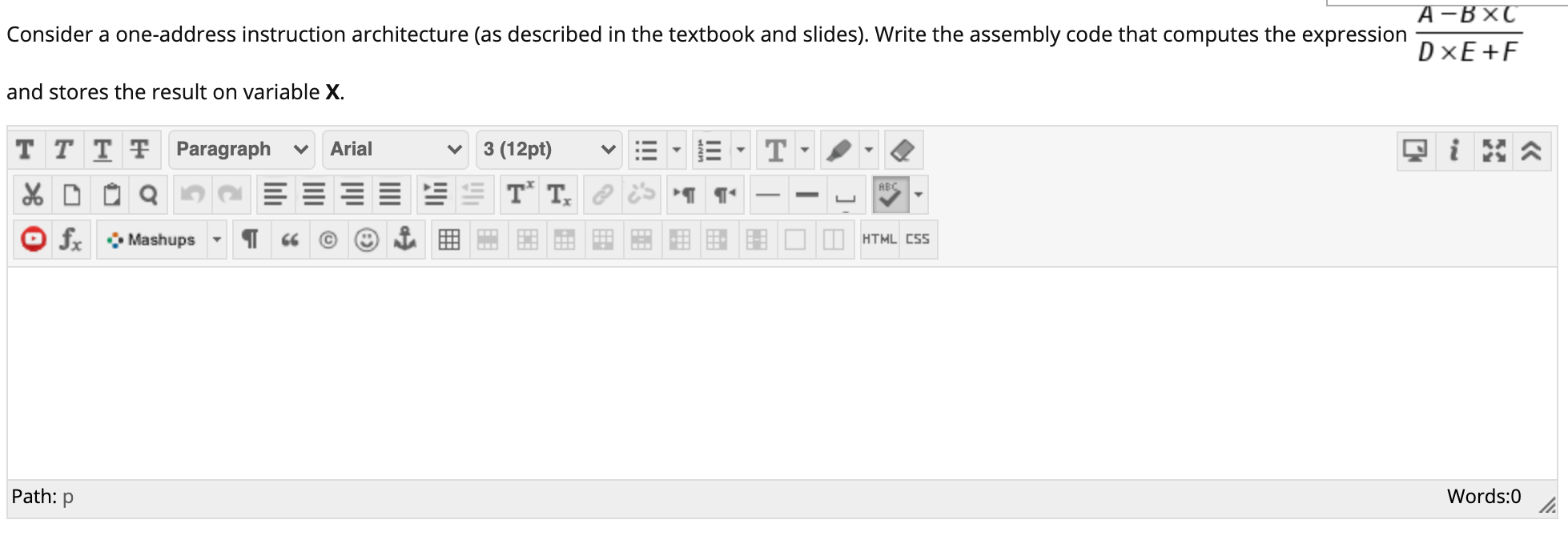The width and height of the screenshot is (1568, 548).
Task: Insert a table
Action: coord(449,239)
